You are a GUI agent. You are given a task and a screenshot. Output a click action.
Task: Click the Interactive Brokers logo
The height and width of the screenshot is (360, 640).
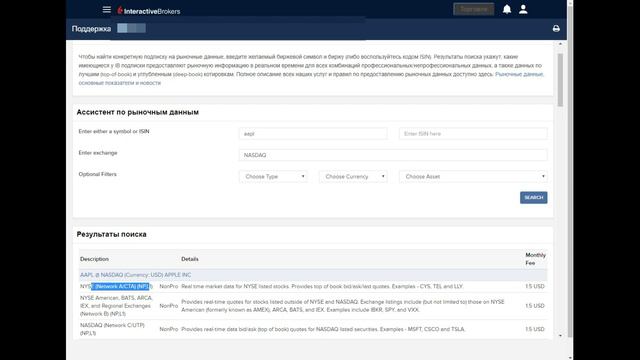point(149,11)
